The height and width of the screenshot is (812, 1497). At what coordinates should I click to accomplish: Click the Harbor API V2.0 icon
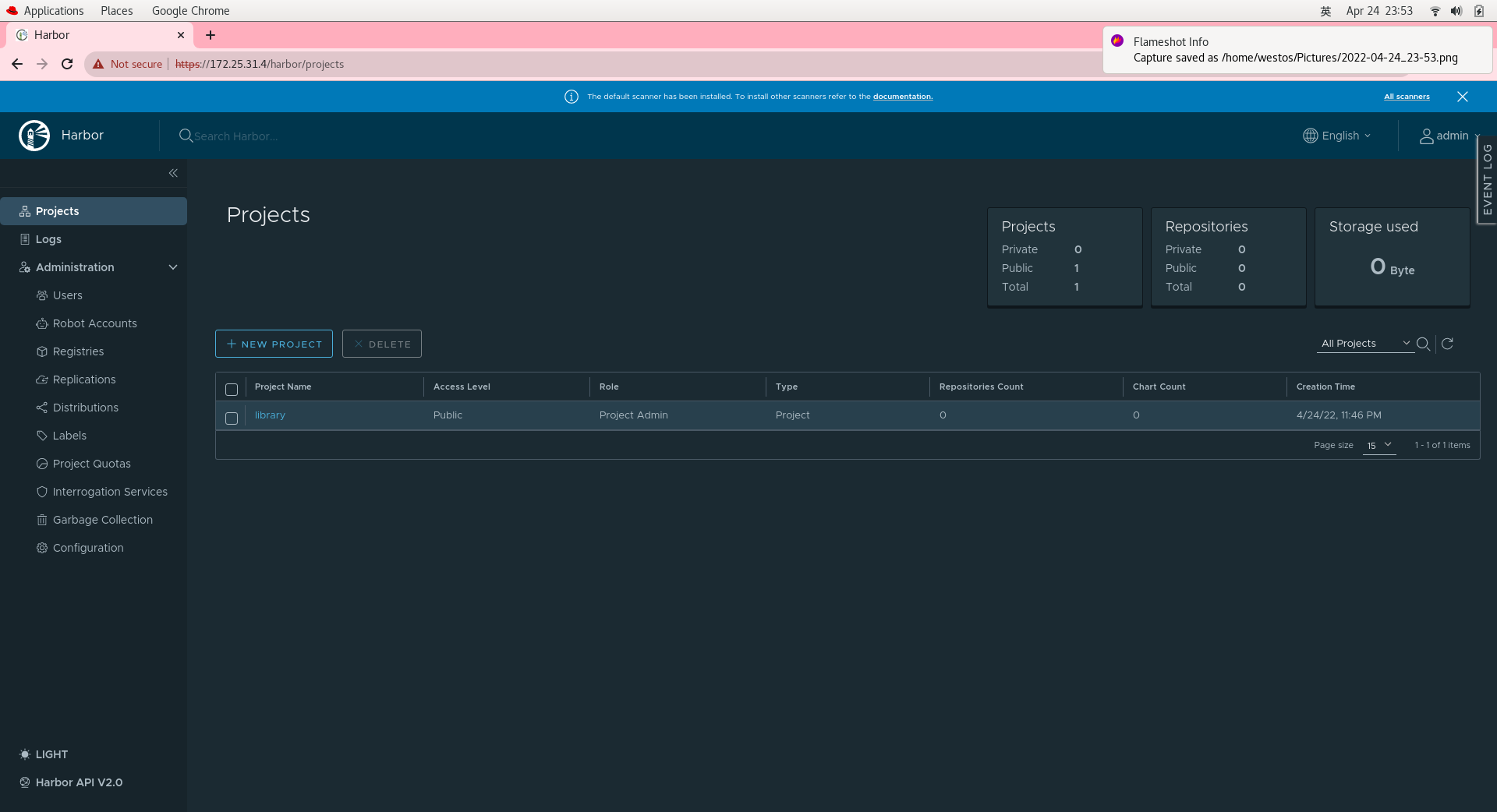pos(25,782)
